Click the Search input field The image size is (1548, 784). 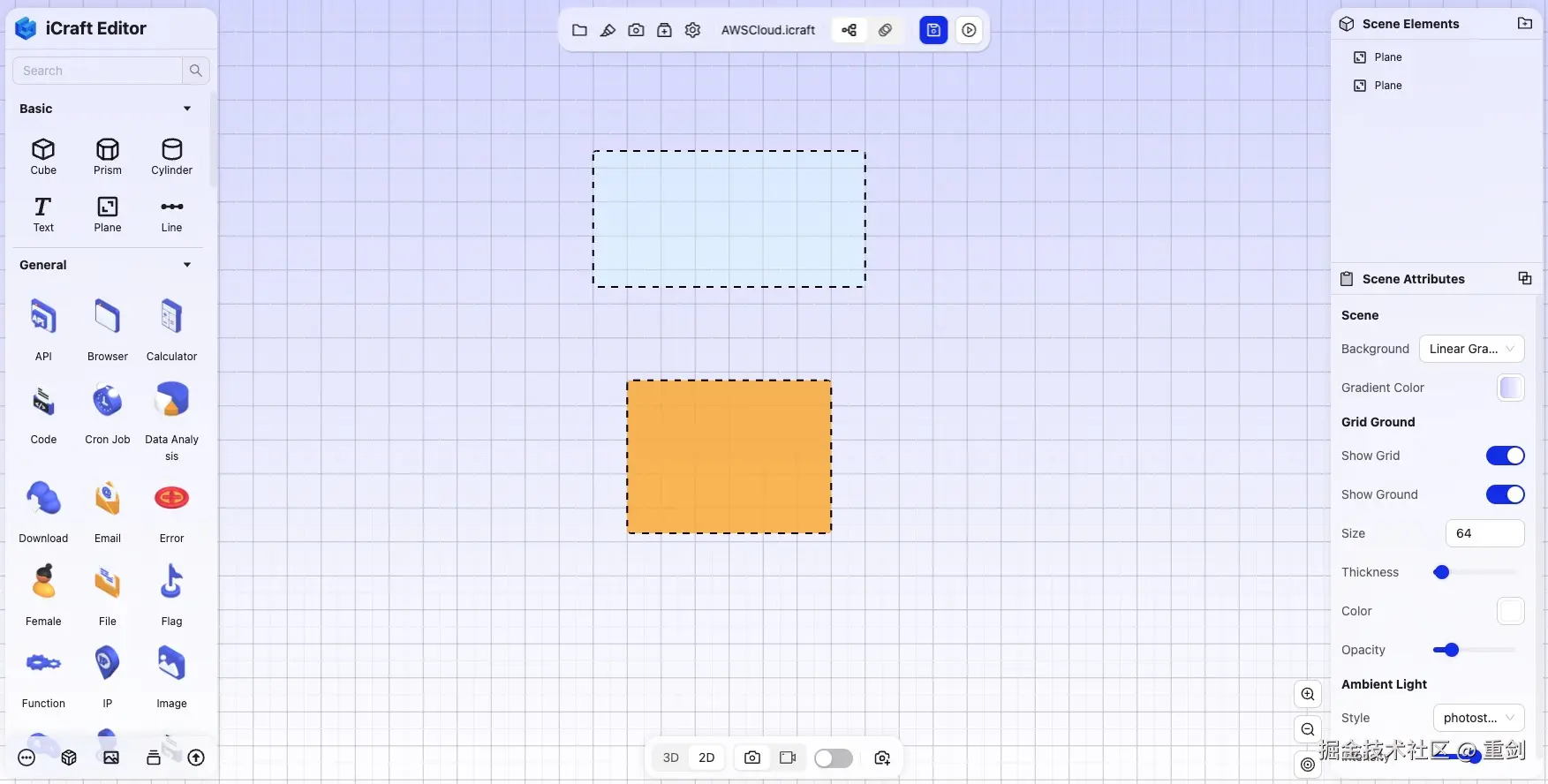click(97, 71)
